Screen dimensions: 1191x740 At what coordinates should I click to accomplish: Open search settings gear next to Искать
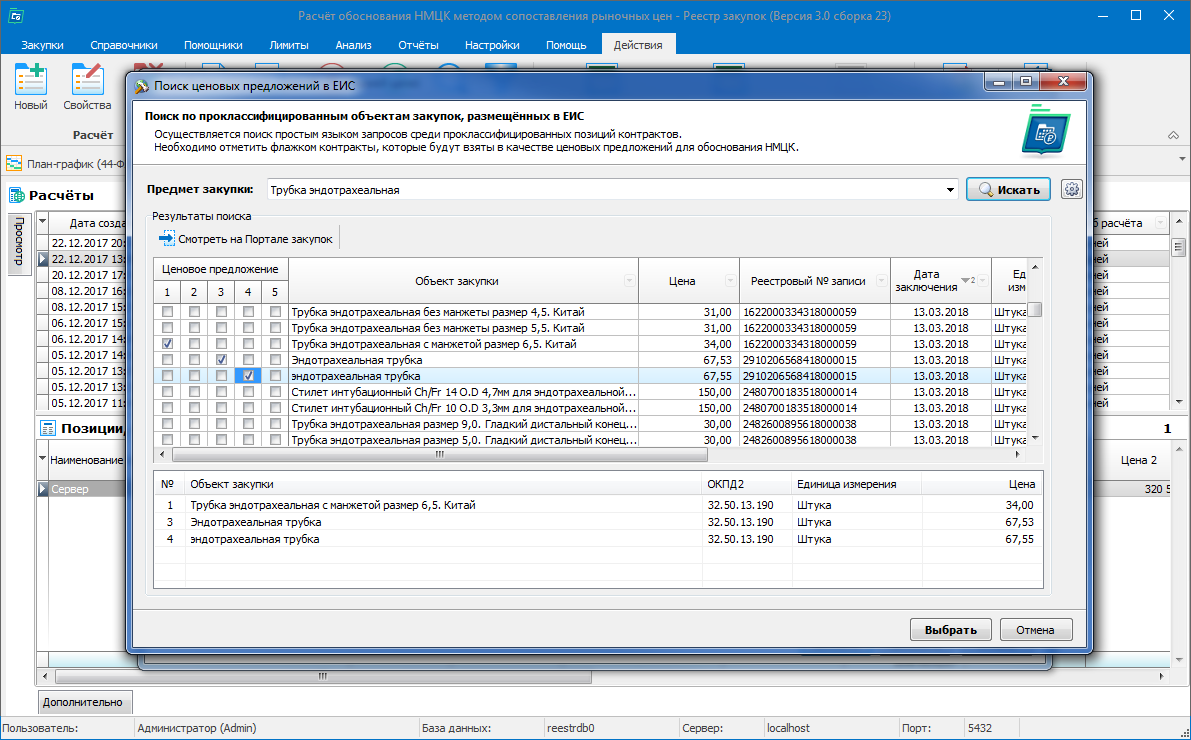pos(1072,189)
